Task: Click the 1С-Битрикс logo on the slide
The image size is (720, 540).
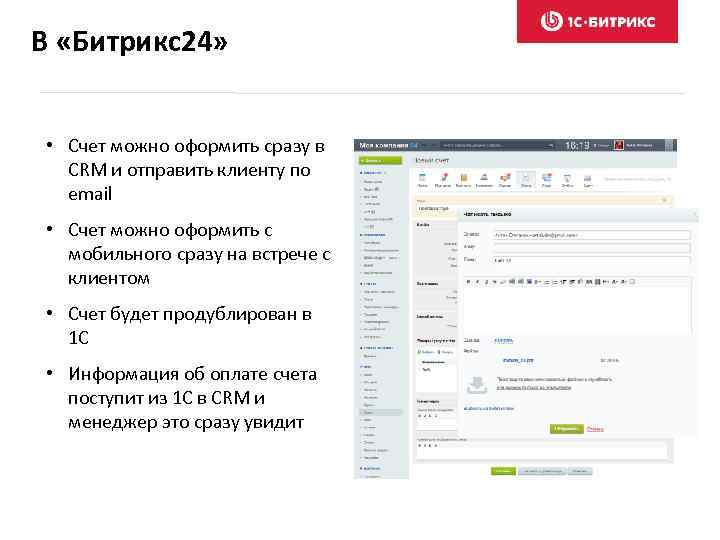Action: (597, 21)
